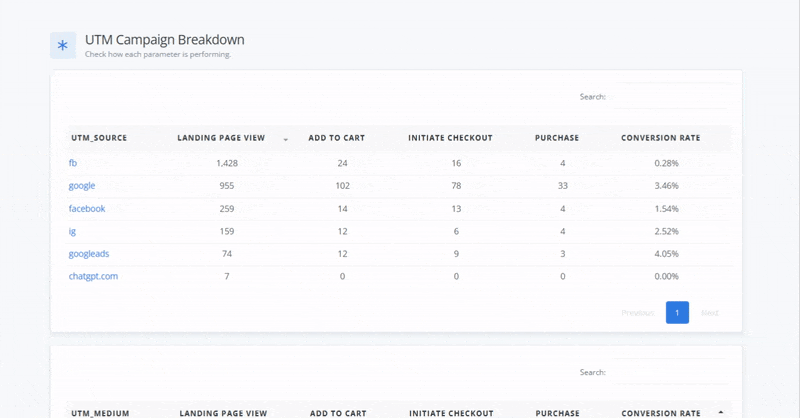Focus the first table's Search field
The height and width of the screenshot is (418, 800).
[x=670, y=96]
